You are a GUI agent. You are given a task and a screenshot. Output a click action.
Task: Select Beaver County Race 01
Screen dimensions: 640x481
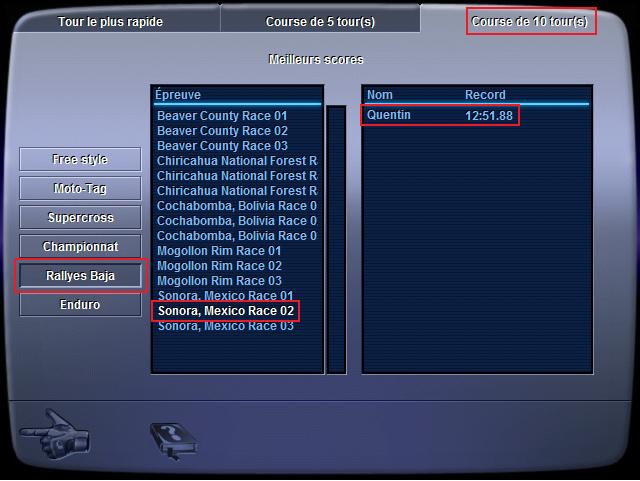[x=222, y=116]
